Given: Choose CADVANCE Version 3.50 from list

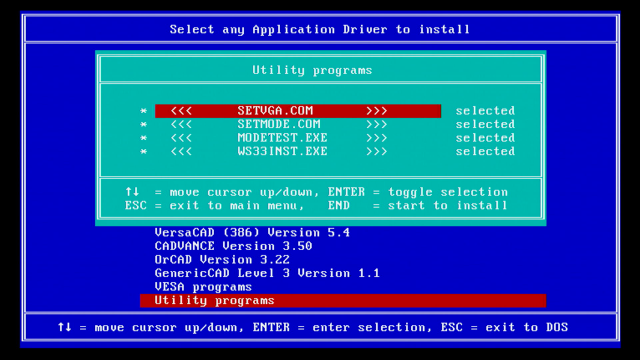Looking at the screenshot, I should pos(233,246).
